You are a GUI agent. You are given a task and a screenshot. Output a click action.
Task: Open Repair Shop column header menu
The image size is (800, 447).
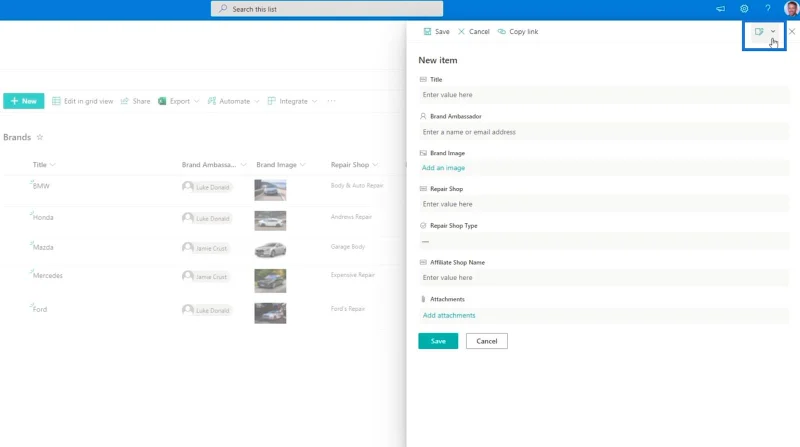pyautogui.click(x=354, y=165)
